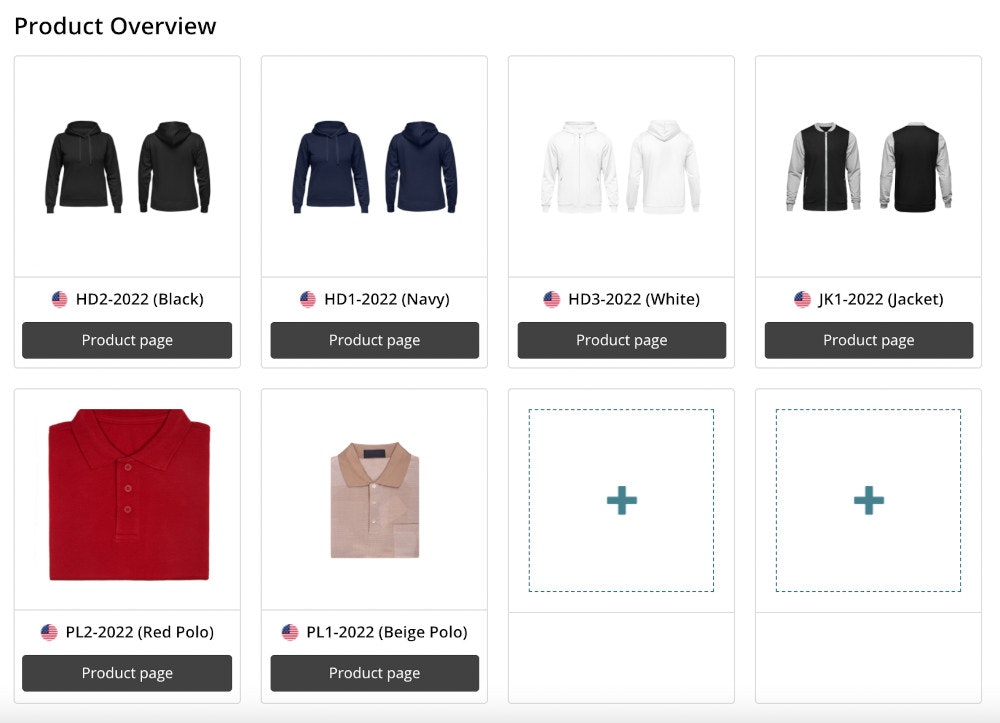The image size is (1000, 723).
Task: Click the Product Overview heading
Action: click(115, 26)
